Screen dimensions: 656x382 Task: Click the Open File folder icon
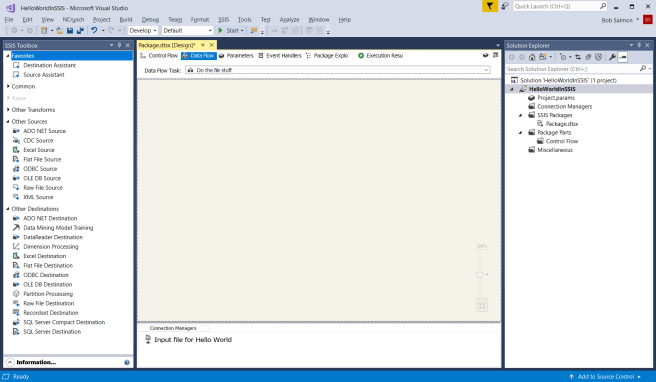coord(59,30)
